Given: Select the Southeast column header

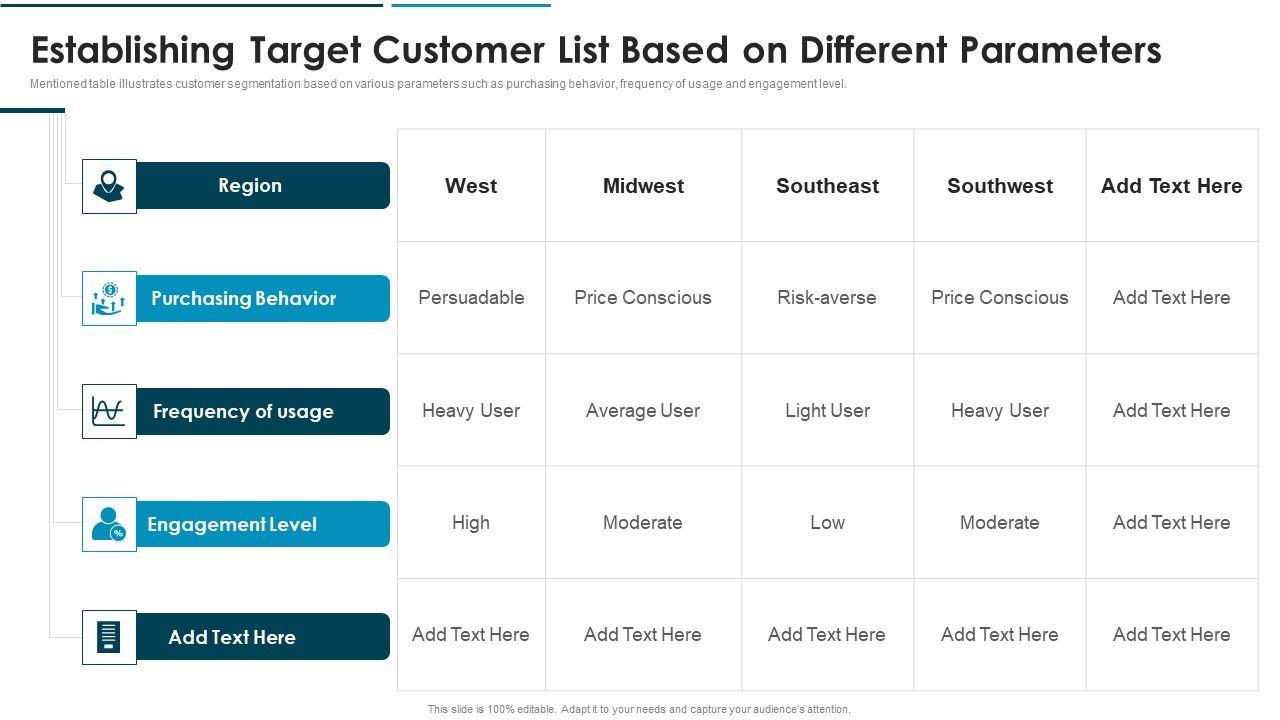Looking at the screenshot, I should [x=827, y=186].
